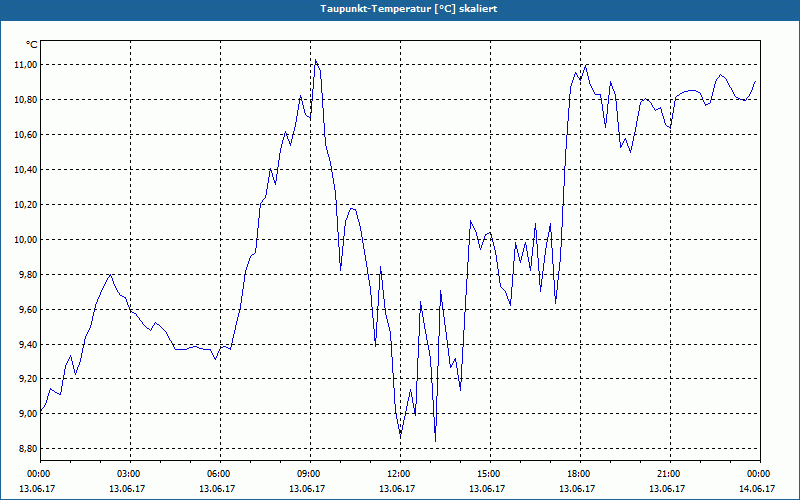Click the 10,20 y-axis value
The image size is (800, 500).
26,204
